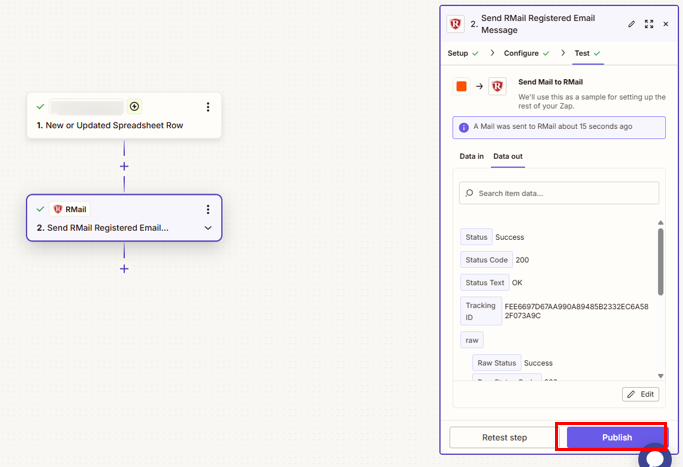This screenshot has height=467, width=683.
Task: Click the Search item data field
Action: (559, 193)
